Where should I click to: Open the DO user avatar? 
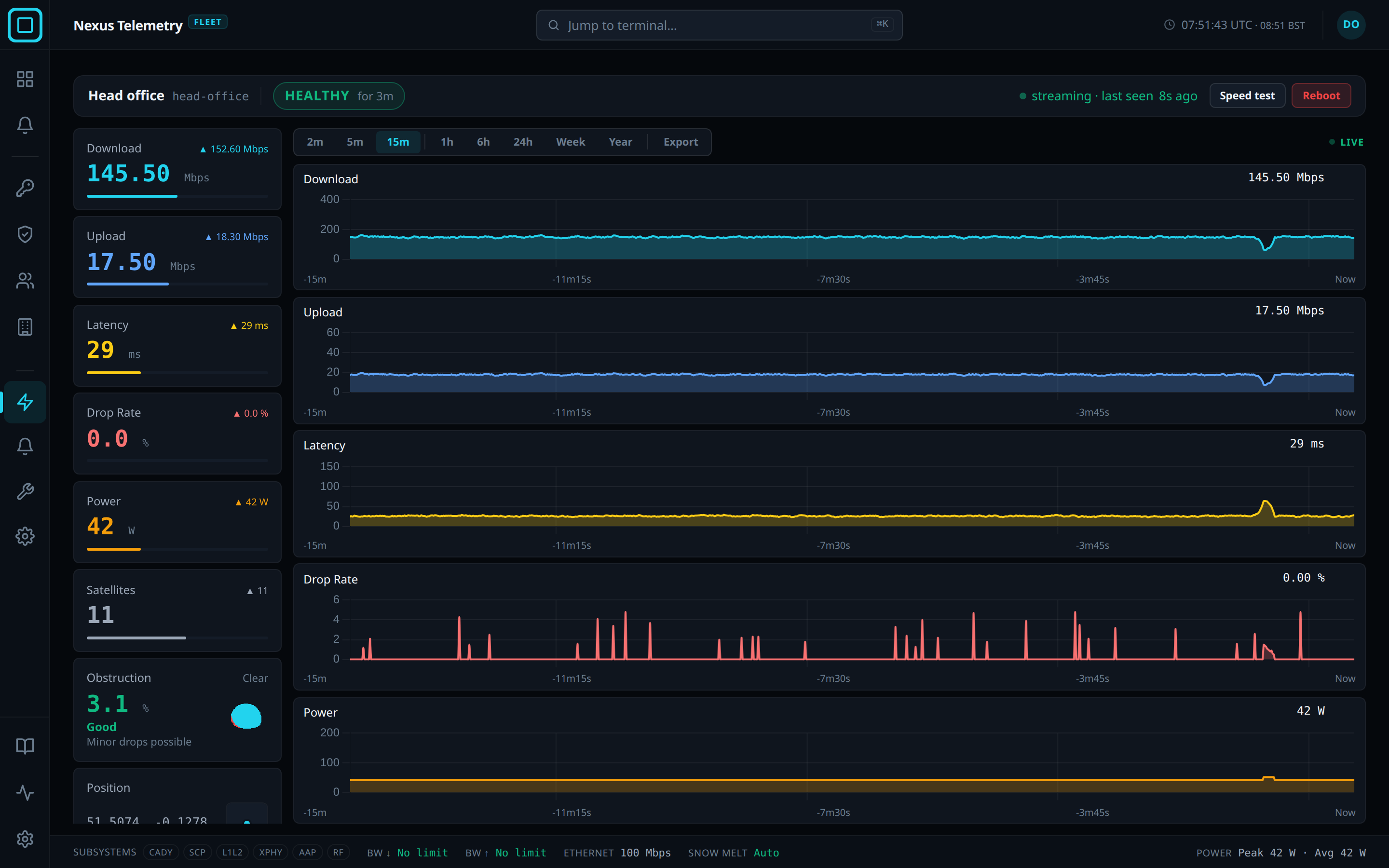[x=1350, y=25]
